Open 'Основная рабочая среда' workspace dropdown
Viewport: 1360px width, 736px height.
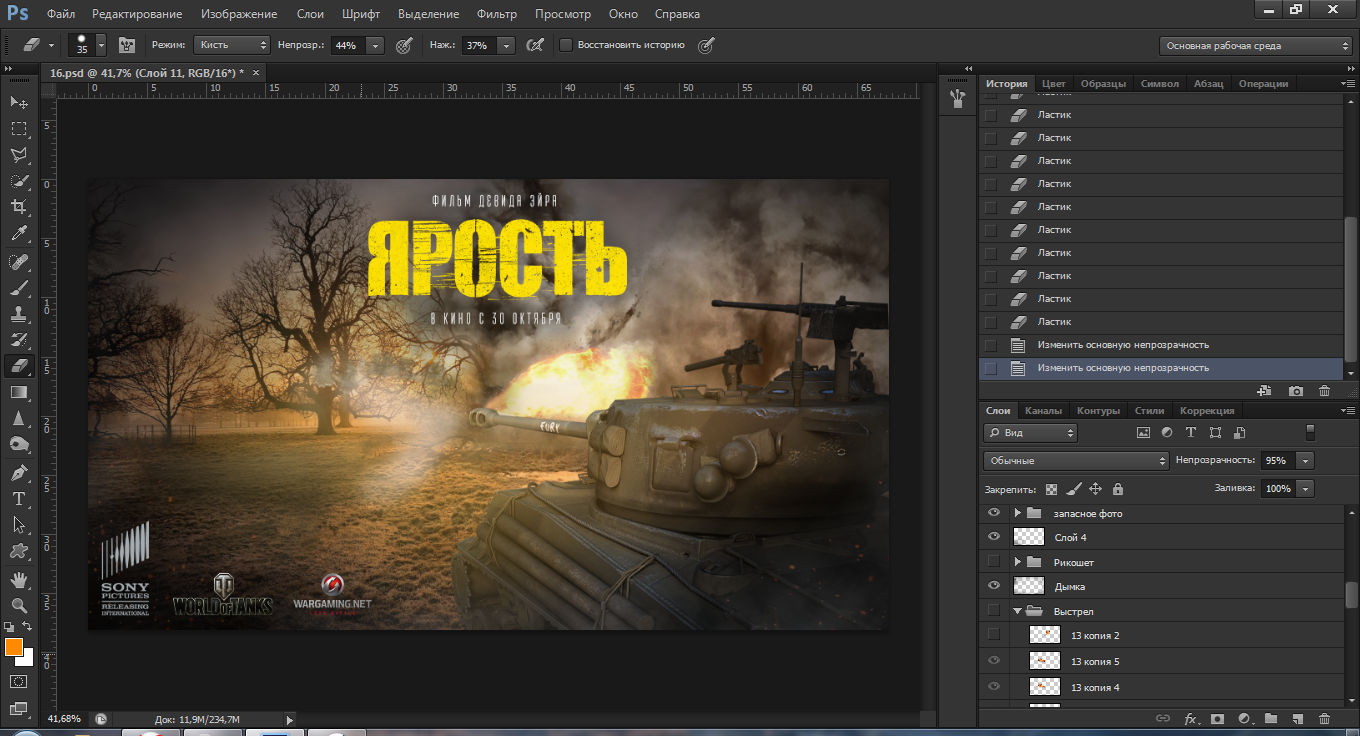coord(1255,45)
